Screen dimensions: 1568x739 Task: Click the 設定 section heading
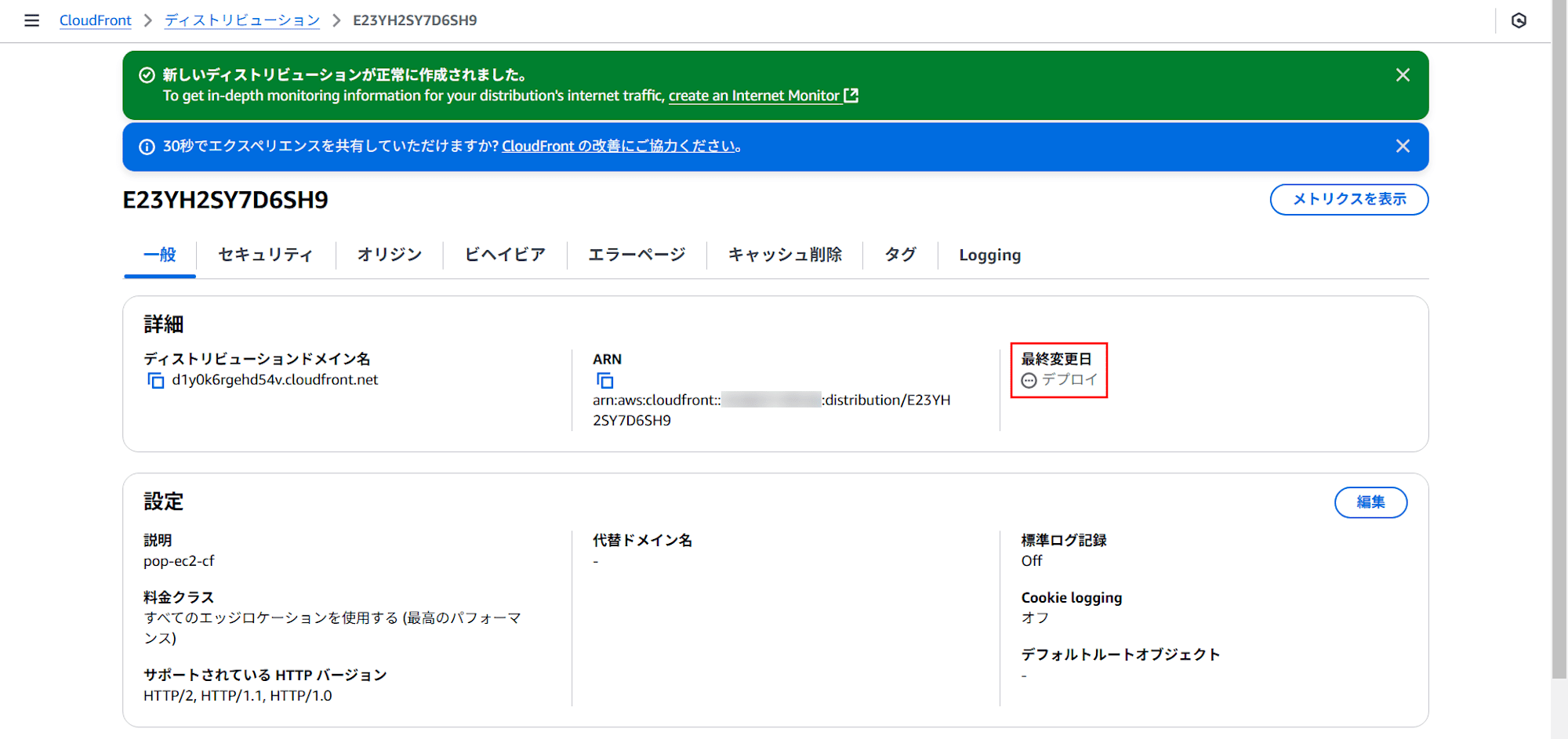163,502
